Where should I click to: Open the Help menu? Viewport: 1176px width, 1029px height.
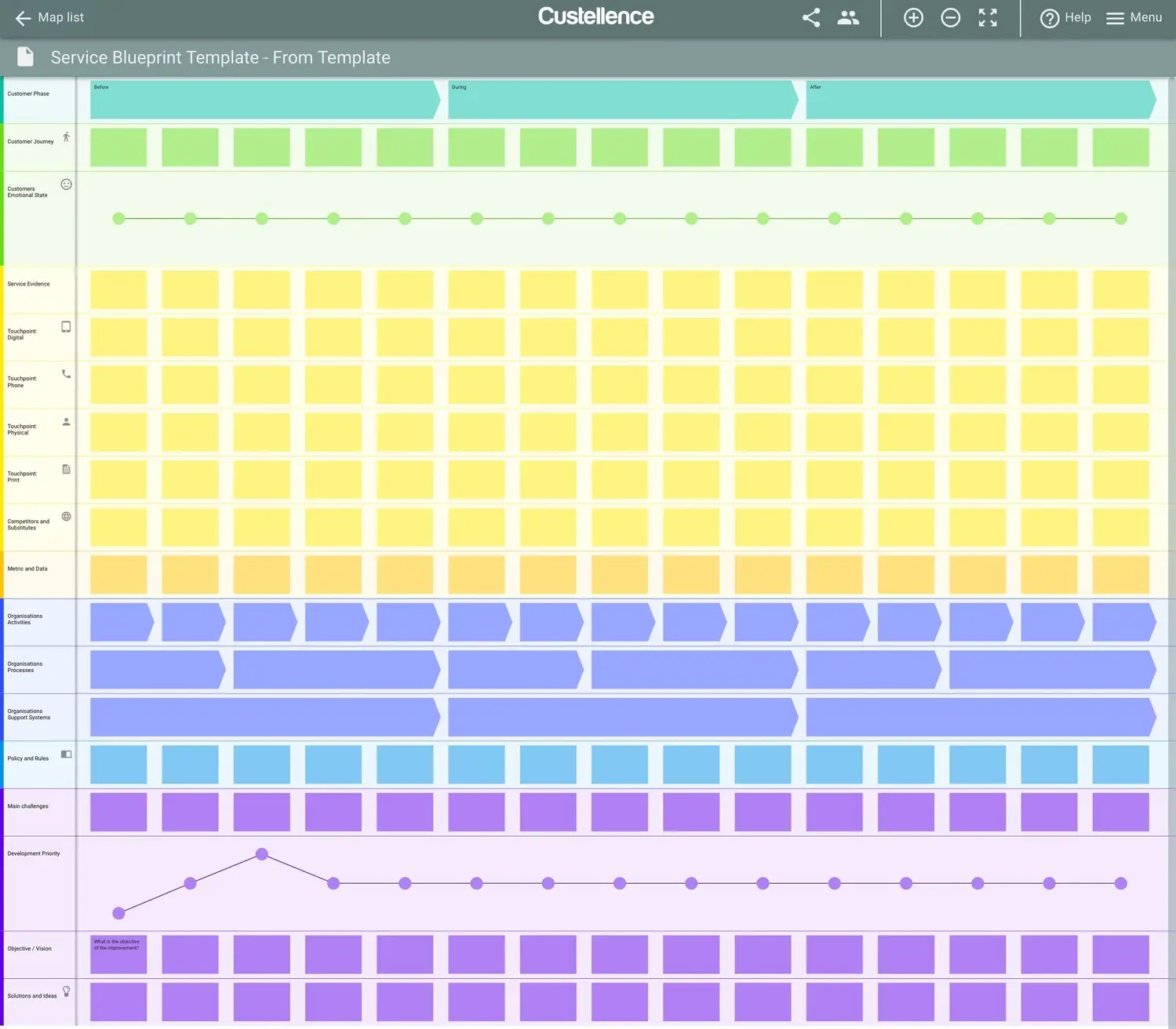(1065, 17)
